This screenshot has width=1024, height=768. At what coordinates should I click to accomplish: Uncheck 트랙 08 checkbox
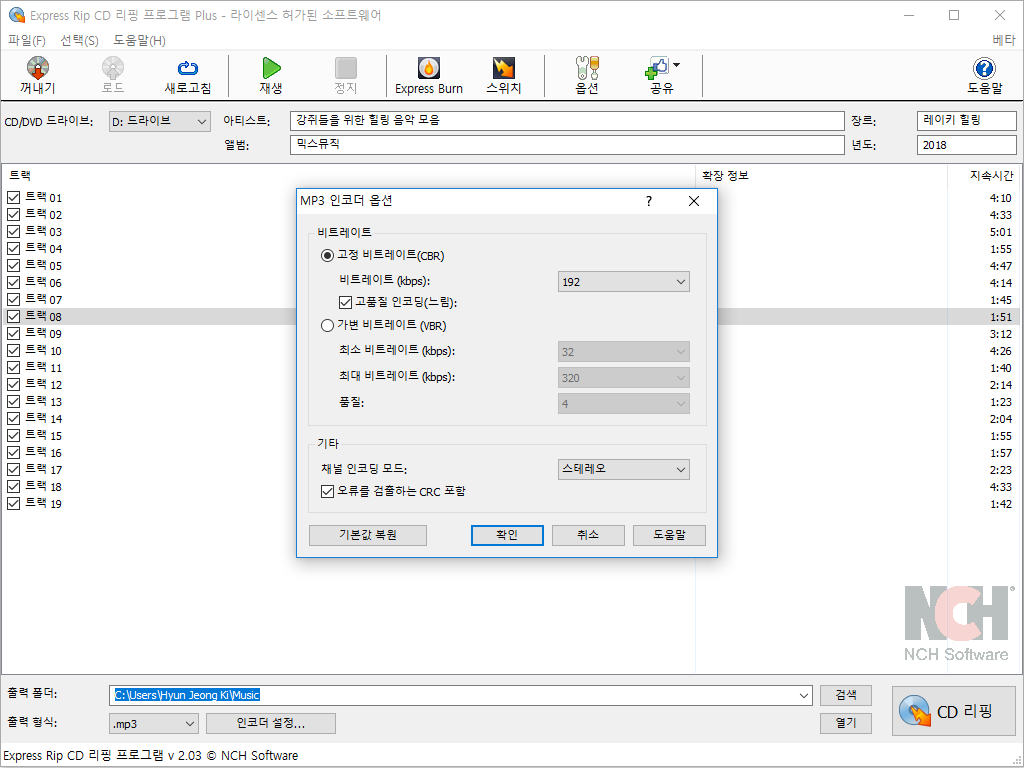point(13,316)
